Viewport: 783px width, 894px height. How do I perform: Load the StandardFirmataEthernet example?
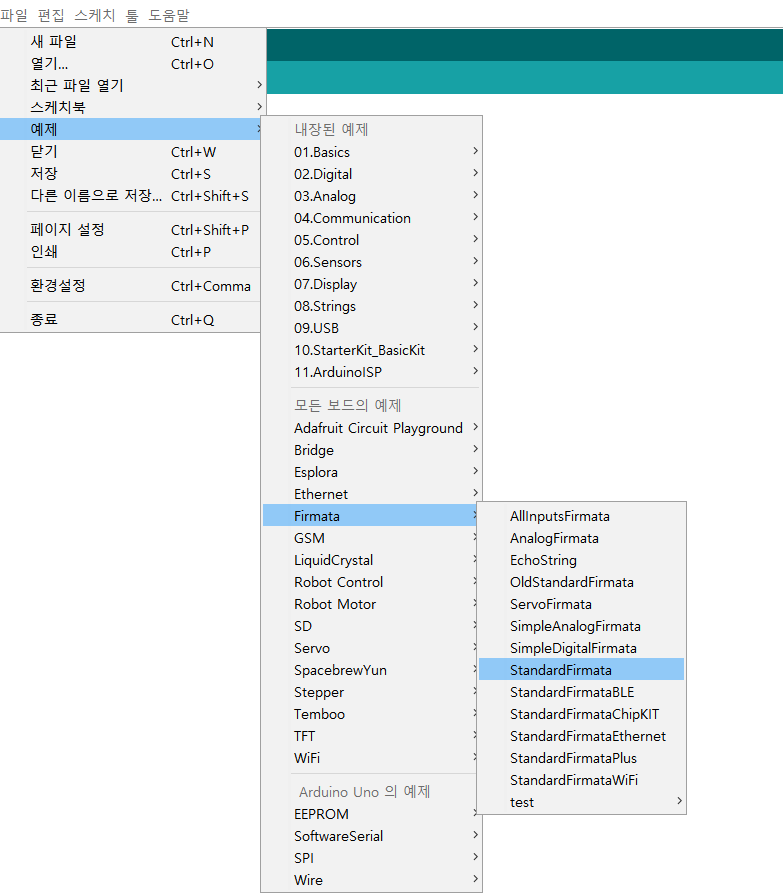[581, 736]
